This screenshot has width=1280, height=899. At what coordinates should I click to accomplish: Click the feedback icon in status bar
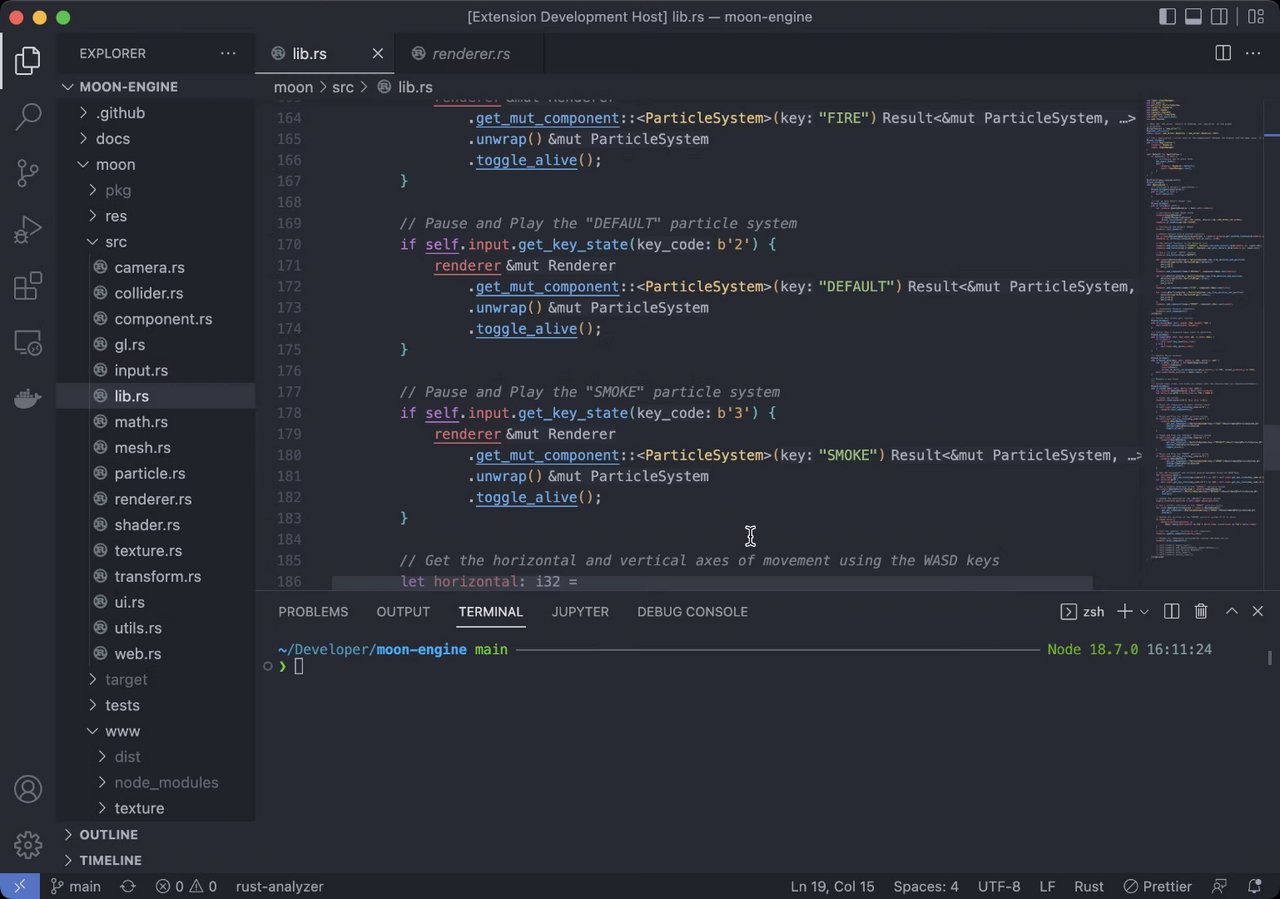pos(1219,886)
